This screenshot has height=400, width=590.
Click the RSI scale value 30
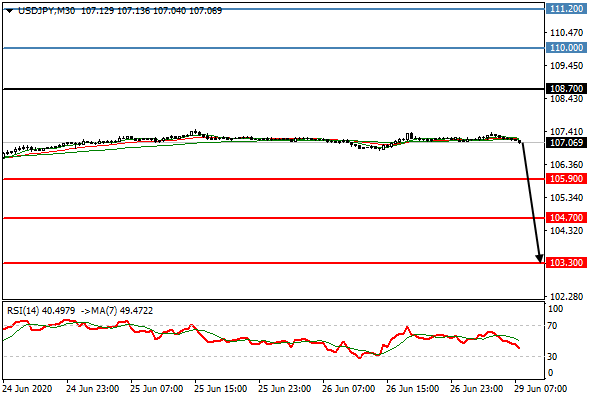click(552, 356)
